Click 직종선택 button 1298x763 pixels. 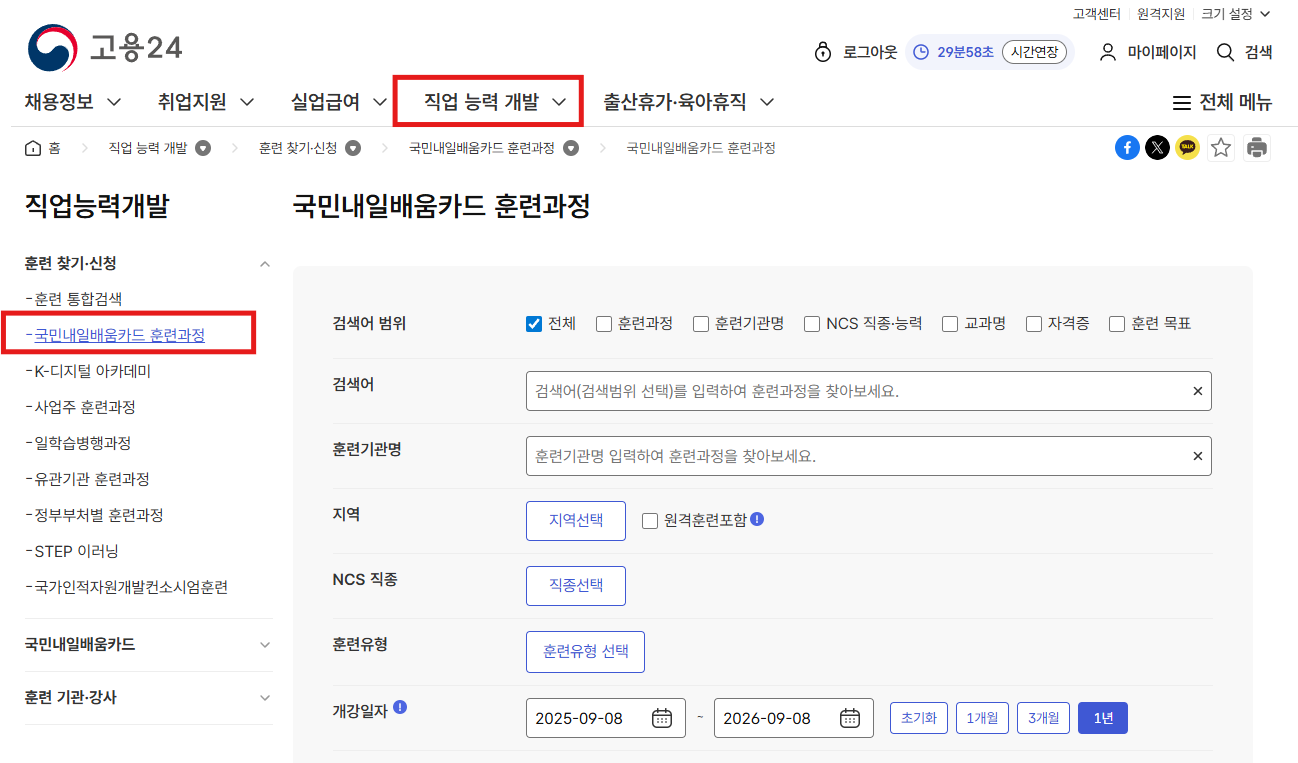pos(576,586)
